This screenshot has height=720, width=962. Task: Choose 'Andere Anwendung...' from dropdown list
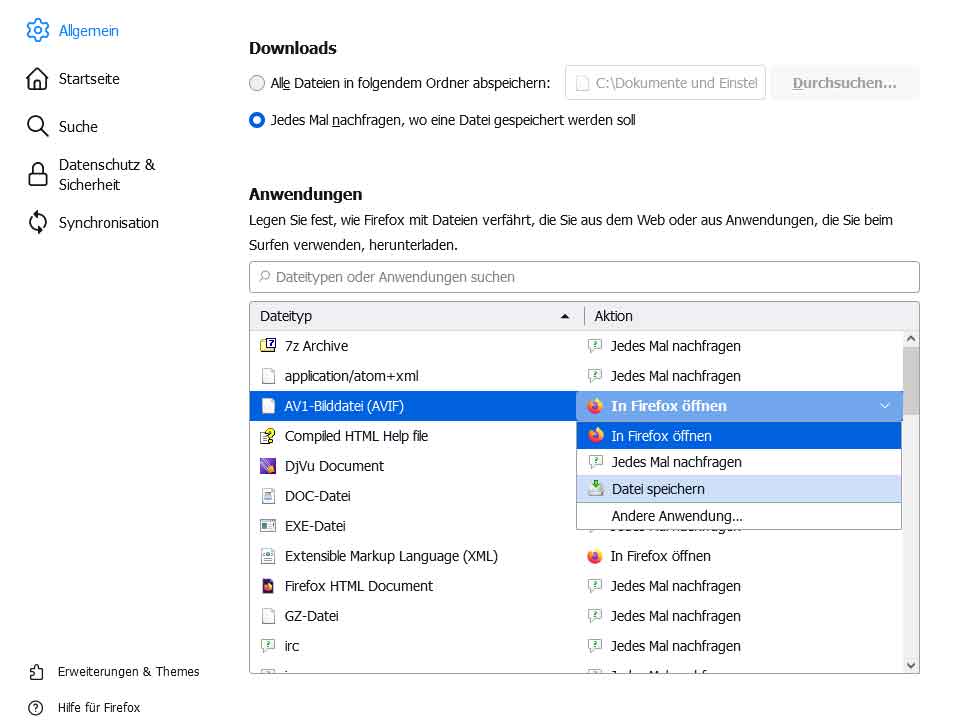tap(739, 516)
